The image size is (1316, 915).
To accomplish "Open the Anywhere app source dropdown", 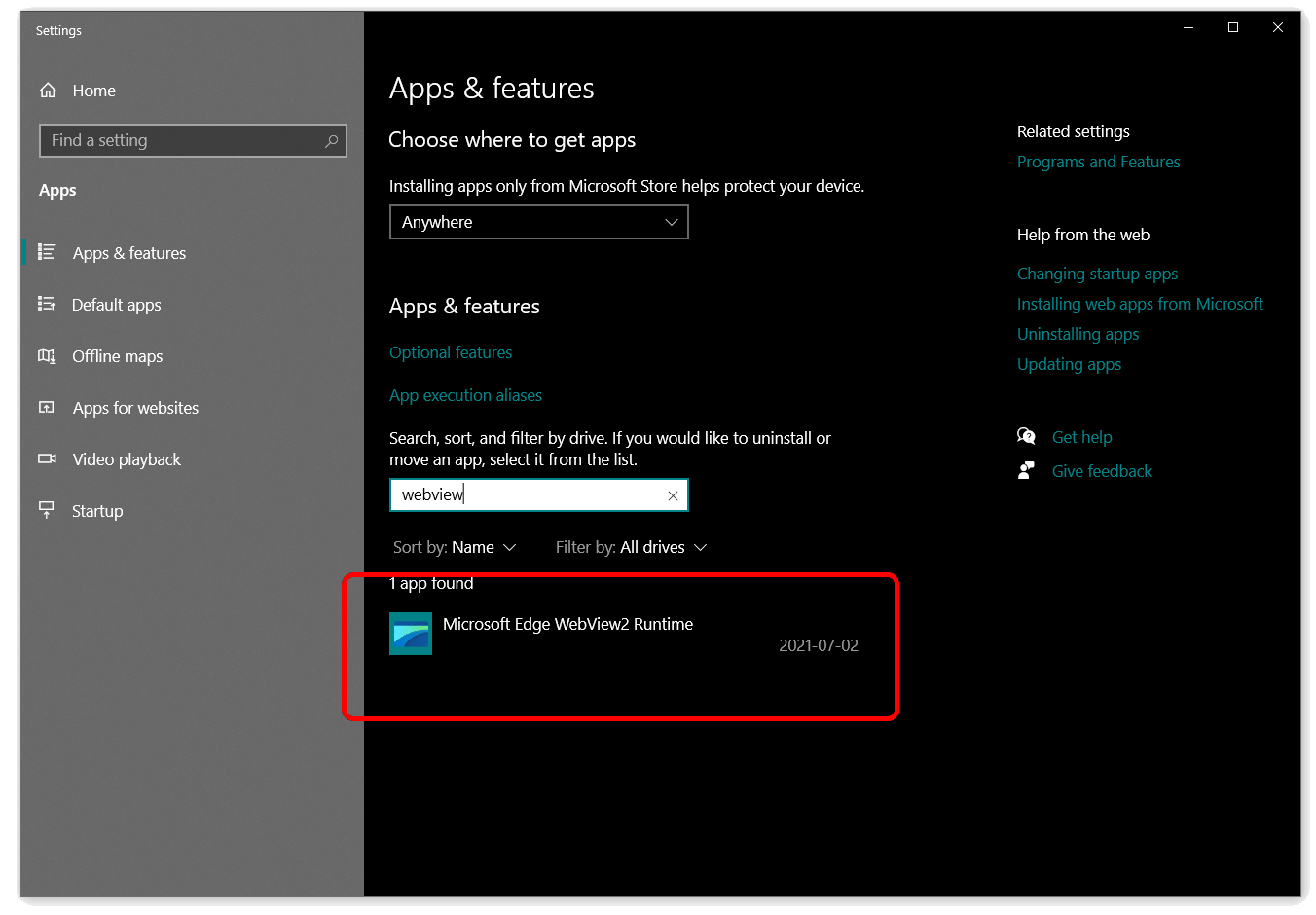I will tap(538, 222).
